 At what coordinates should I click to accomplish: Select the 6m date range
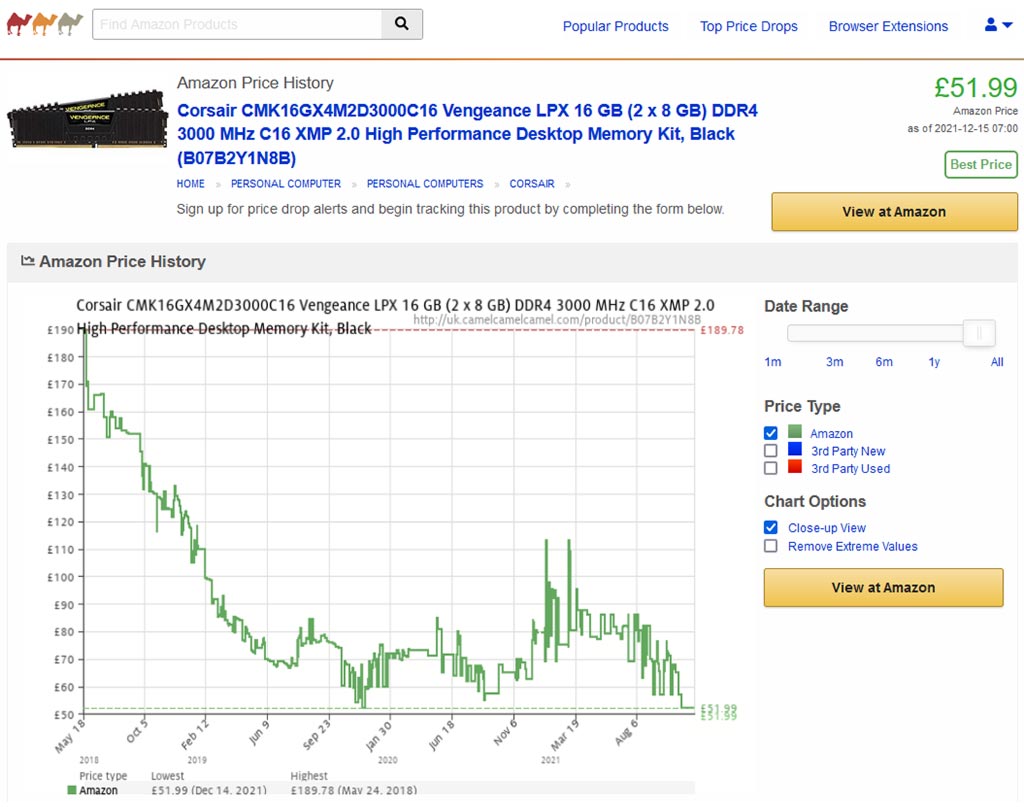tap(884, 362)
